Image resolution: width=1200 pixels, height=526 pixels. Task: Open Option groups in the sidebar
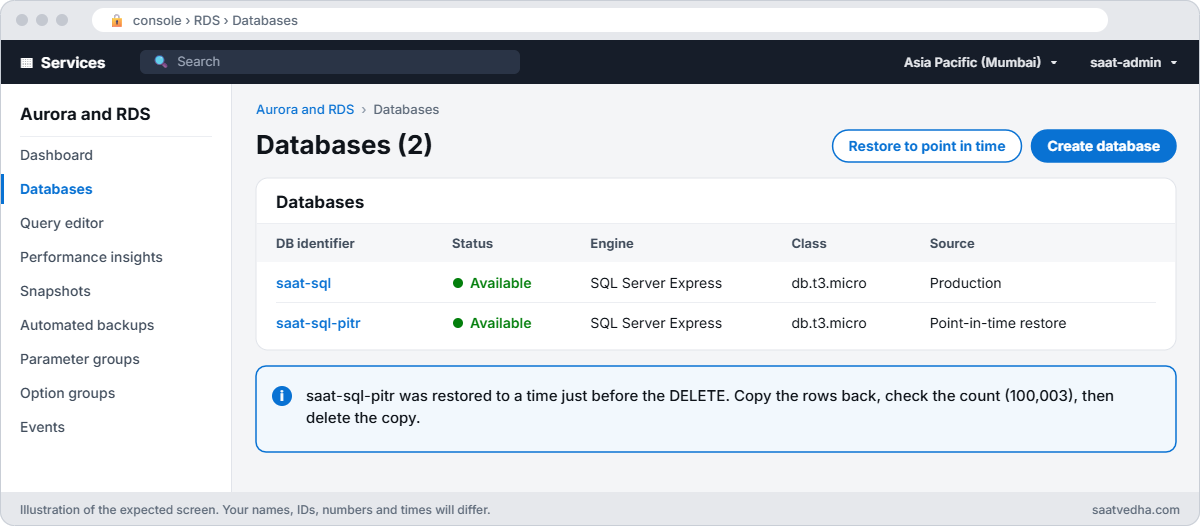[67, 393]
